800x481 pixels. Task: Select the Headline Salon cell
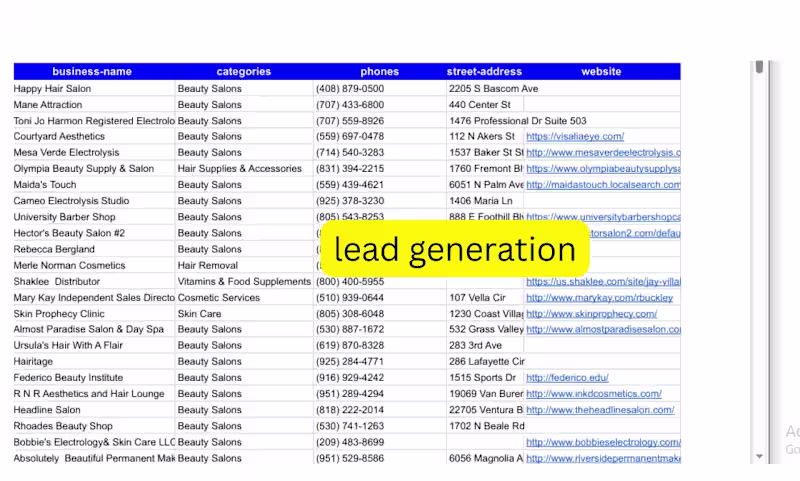[x=94, y=410]
